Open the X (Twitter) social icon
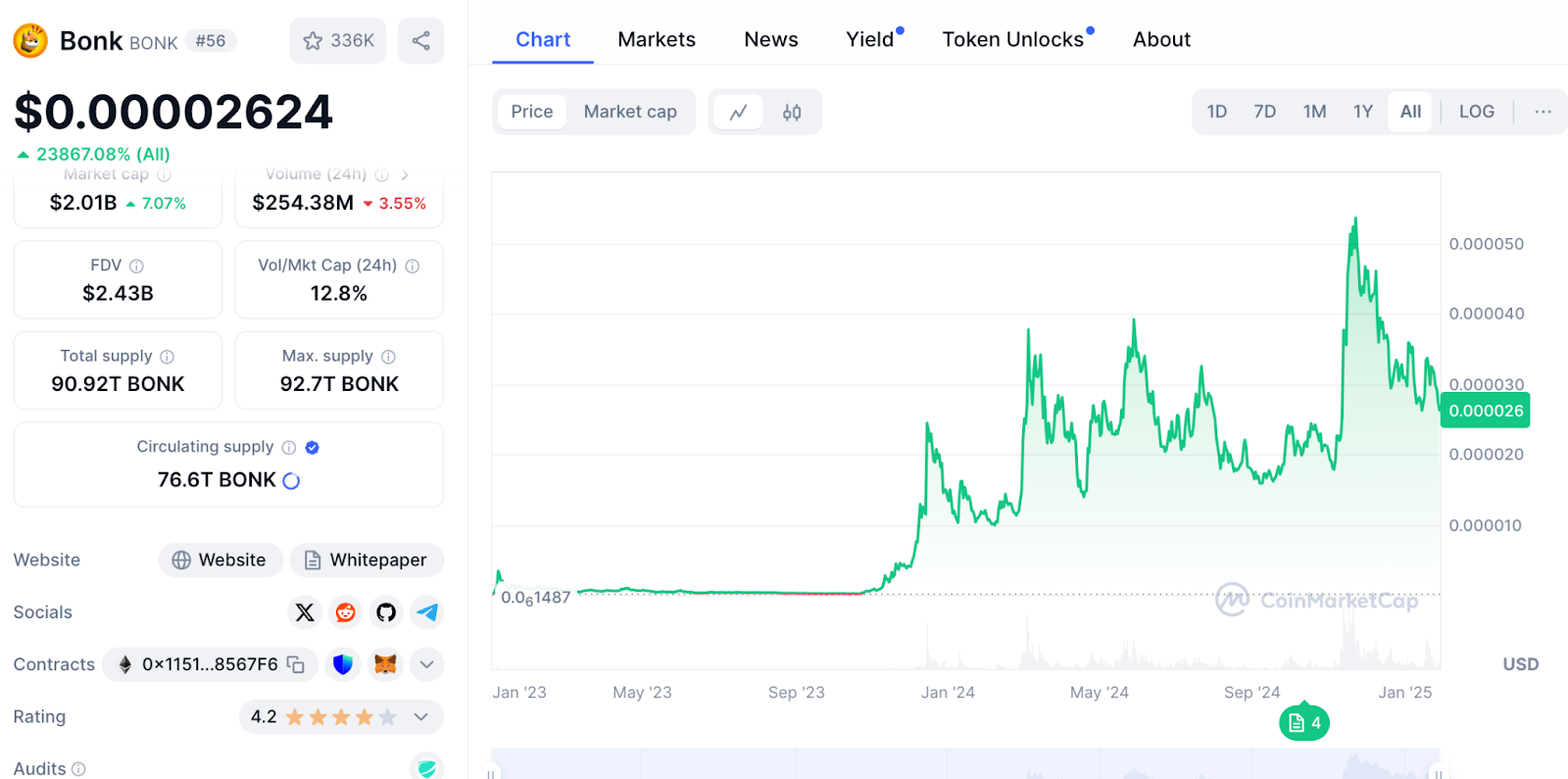1568x779 pixels. tap(305, 612)
